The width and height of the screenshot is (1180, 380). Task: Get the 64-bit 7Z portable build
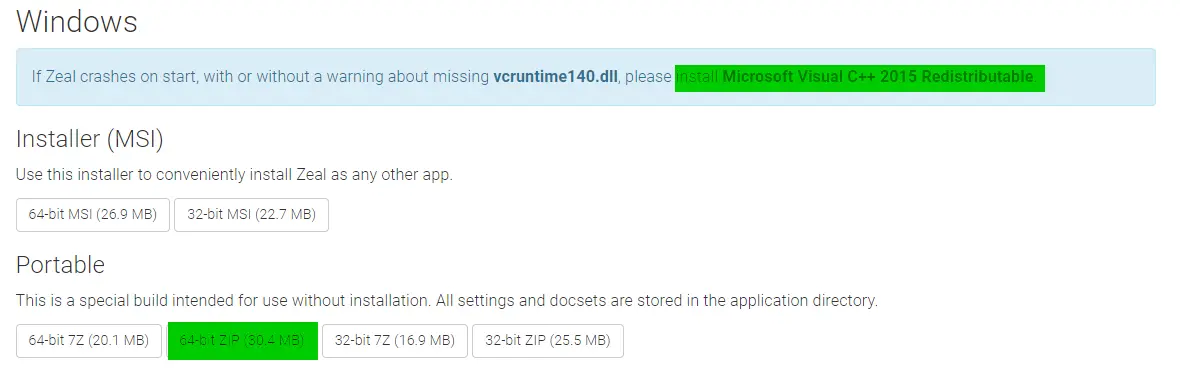[89, 341]
